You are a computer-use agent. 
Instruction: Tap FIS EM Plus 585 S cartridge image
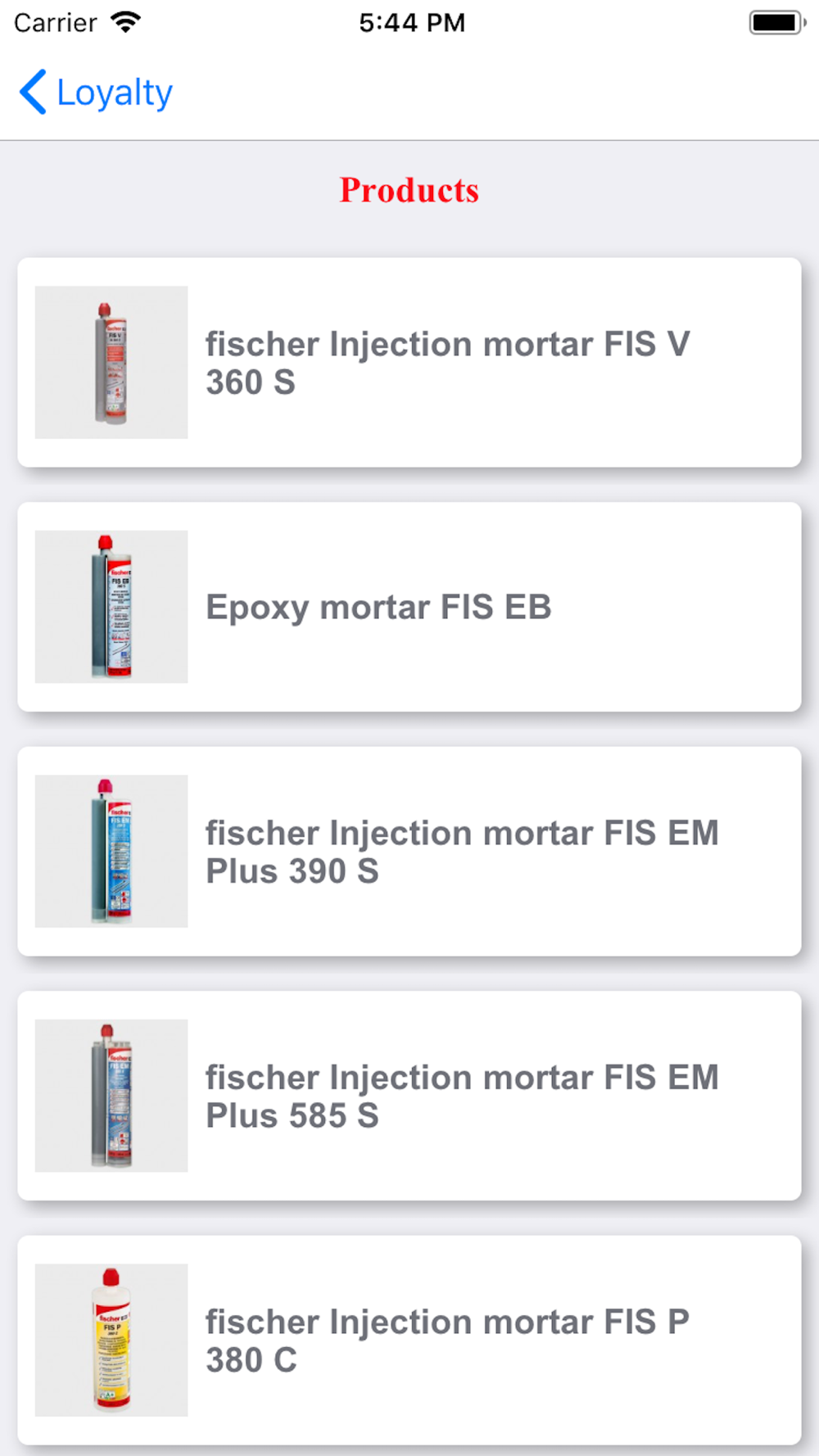pyautogui.click(x=111, y=1096)
